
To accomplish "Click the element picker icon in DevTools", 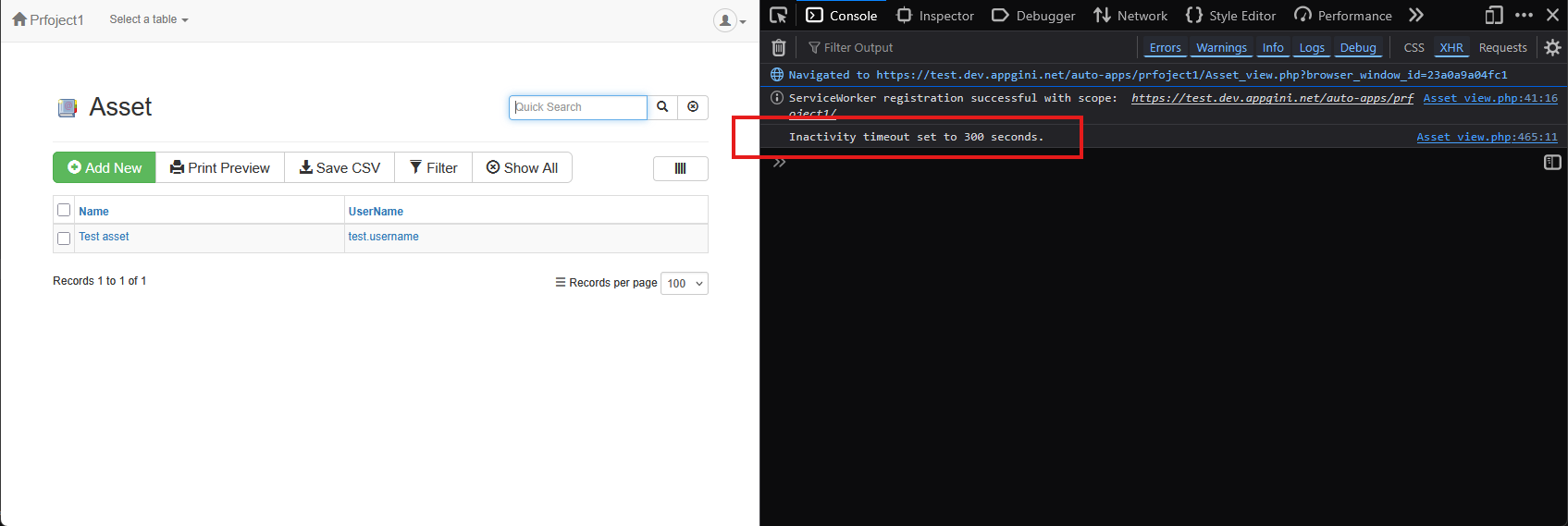I will (779, 16).
